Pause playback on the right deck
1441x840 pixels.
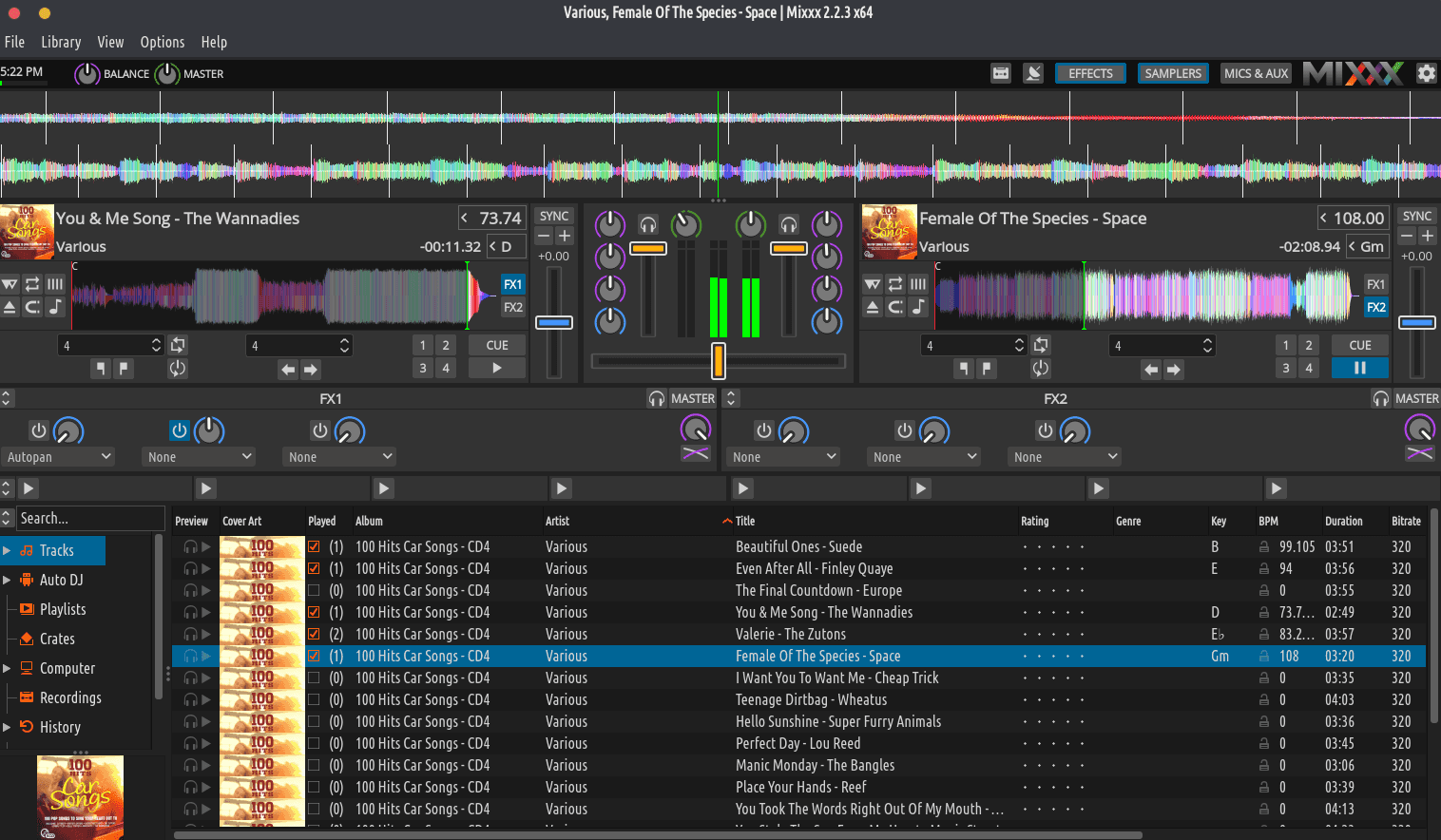click(x=1360, y=368)
